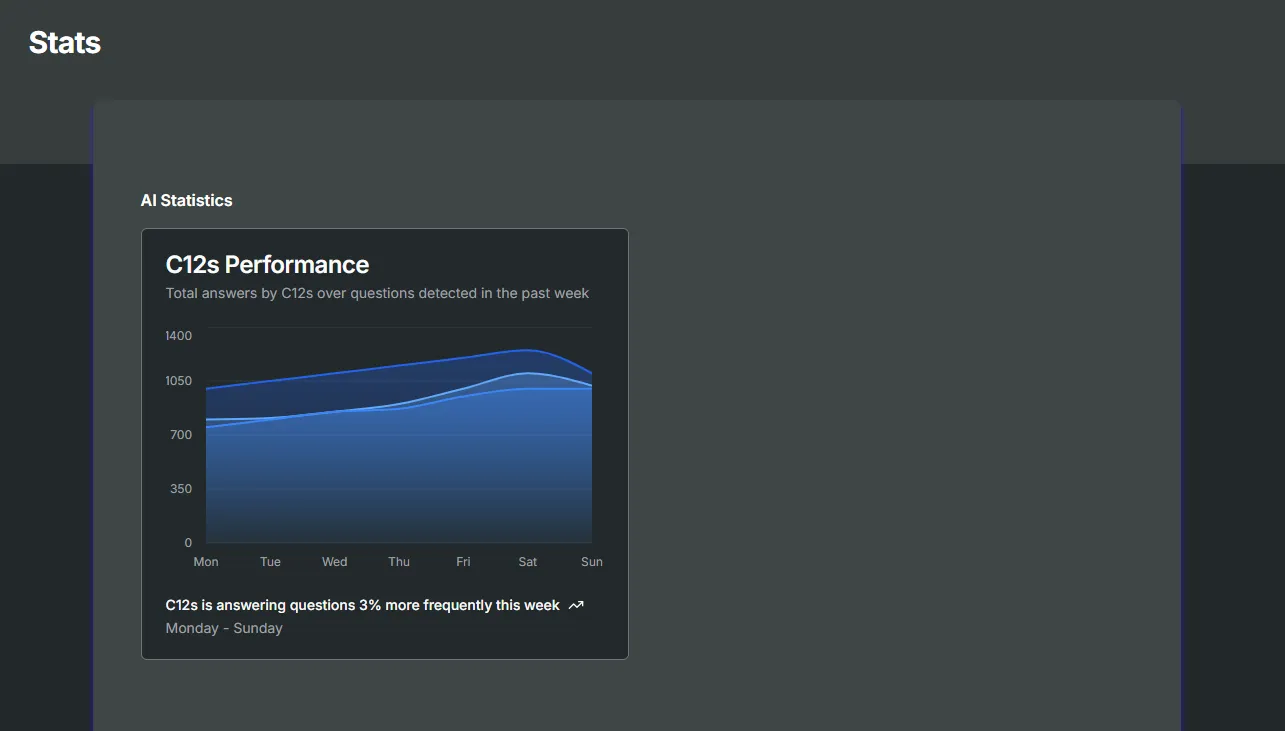Image resolution: width=1285 pixels, height=731 pixels.
Task: Select Fri on the chart x-axis
Action: 463,562
